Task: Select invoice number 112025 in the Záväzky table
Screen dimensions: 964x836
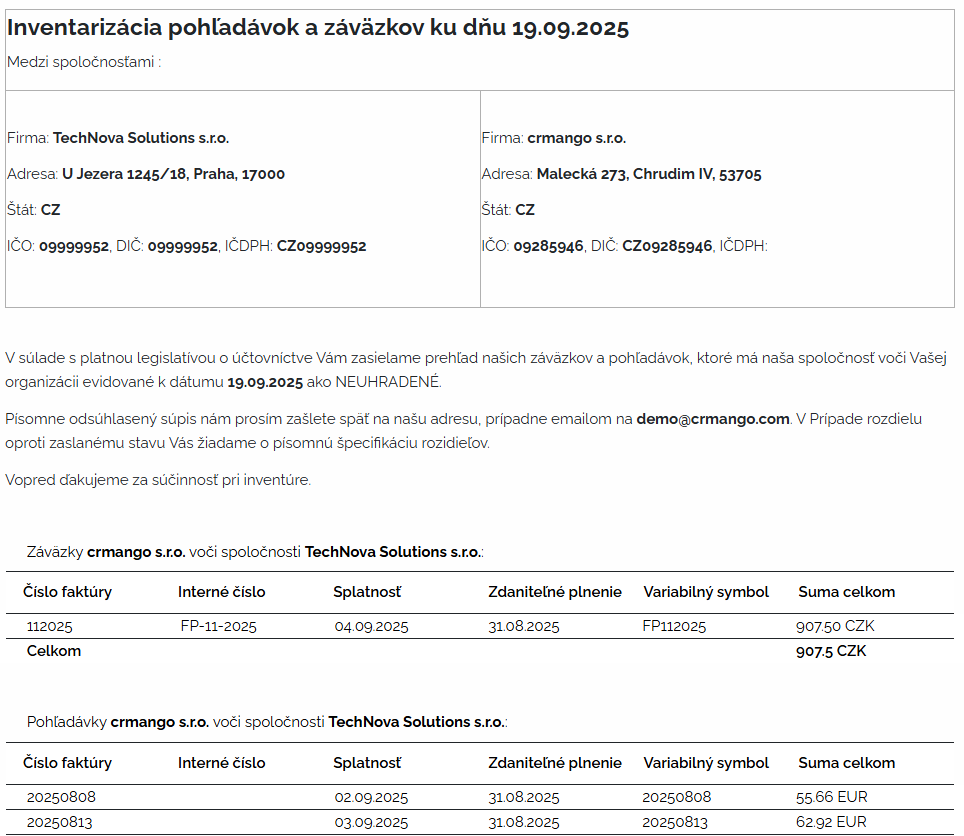Action: tap(50, 627)
